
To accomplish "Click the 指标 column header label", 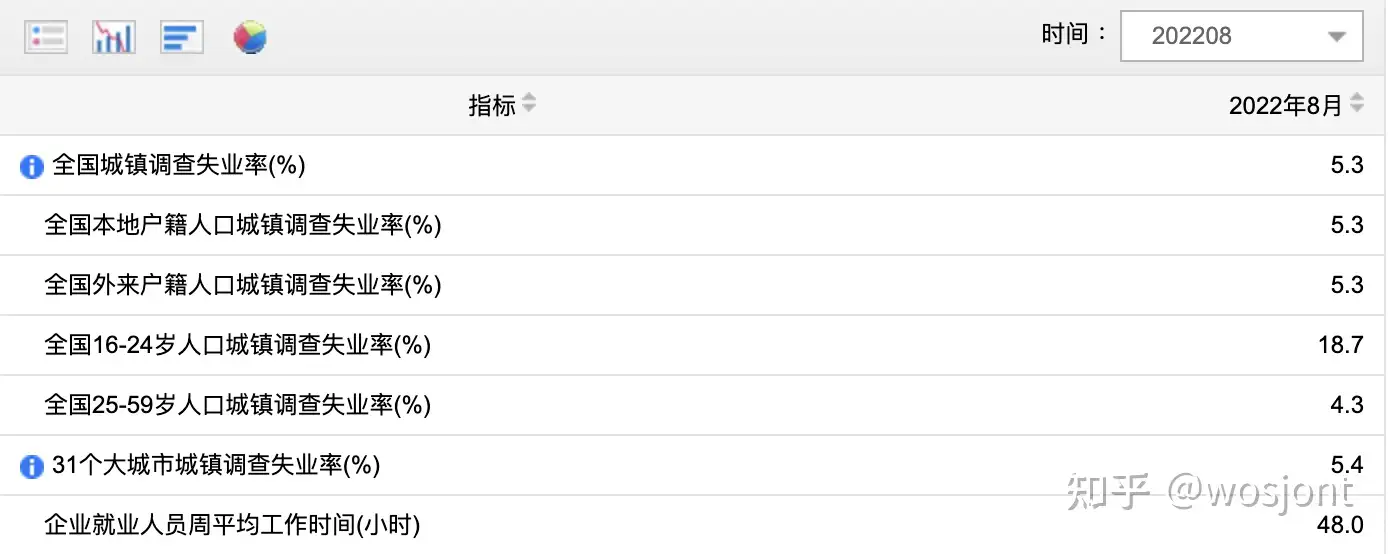I will (492, 105).
